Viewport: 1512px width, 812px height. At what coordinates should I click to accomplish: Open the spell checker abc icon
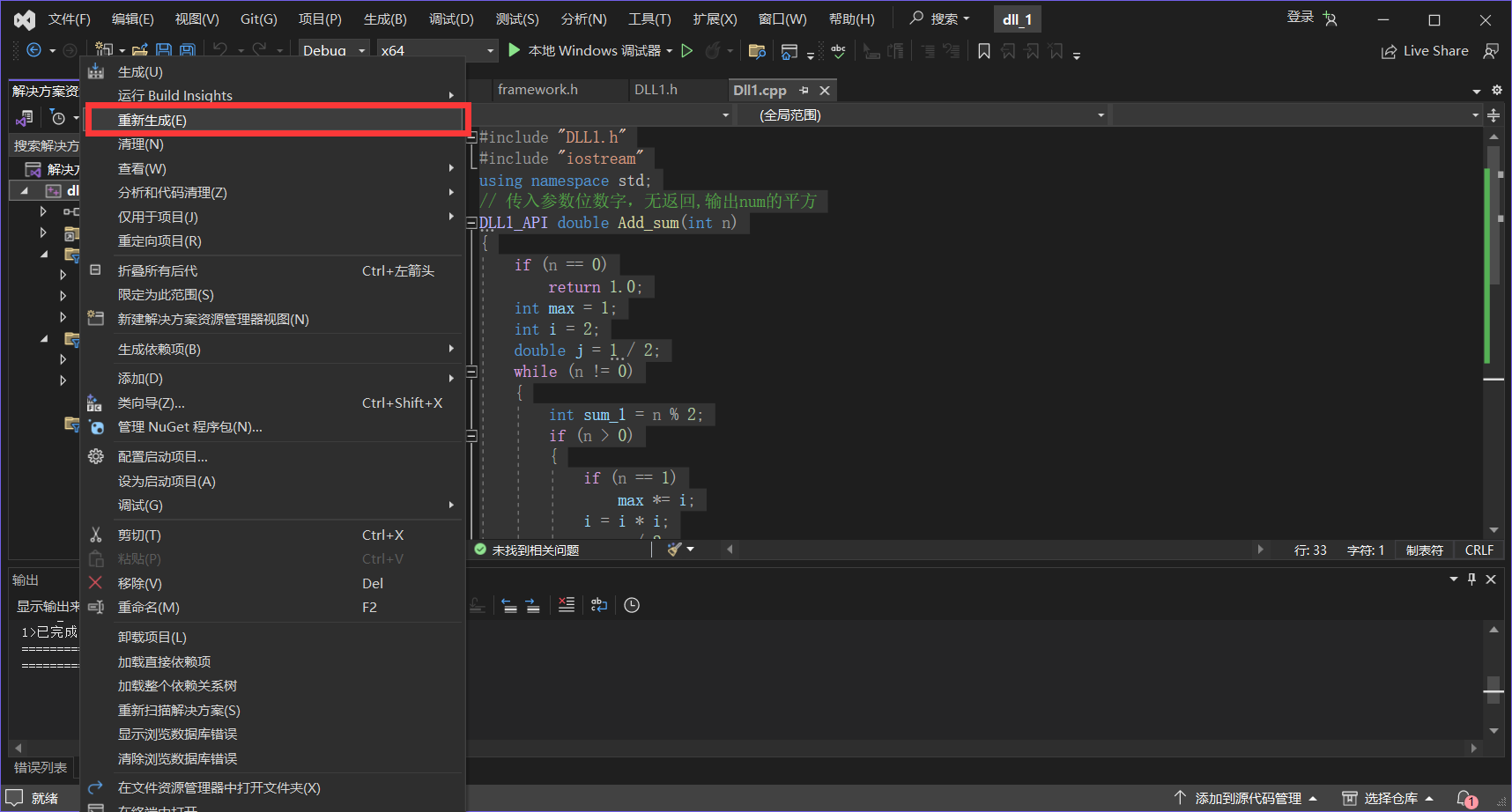click(x=838, y=51)
